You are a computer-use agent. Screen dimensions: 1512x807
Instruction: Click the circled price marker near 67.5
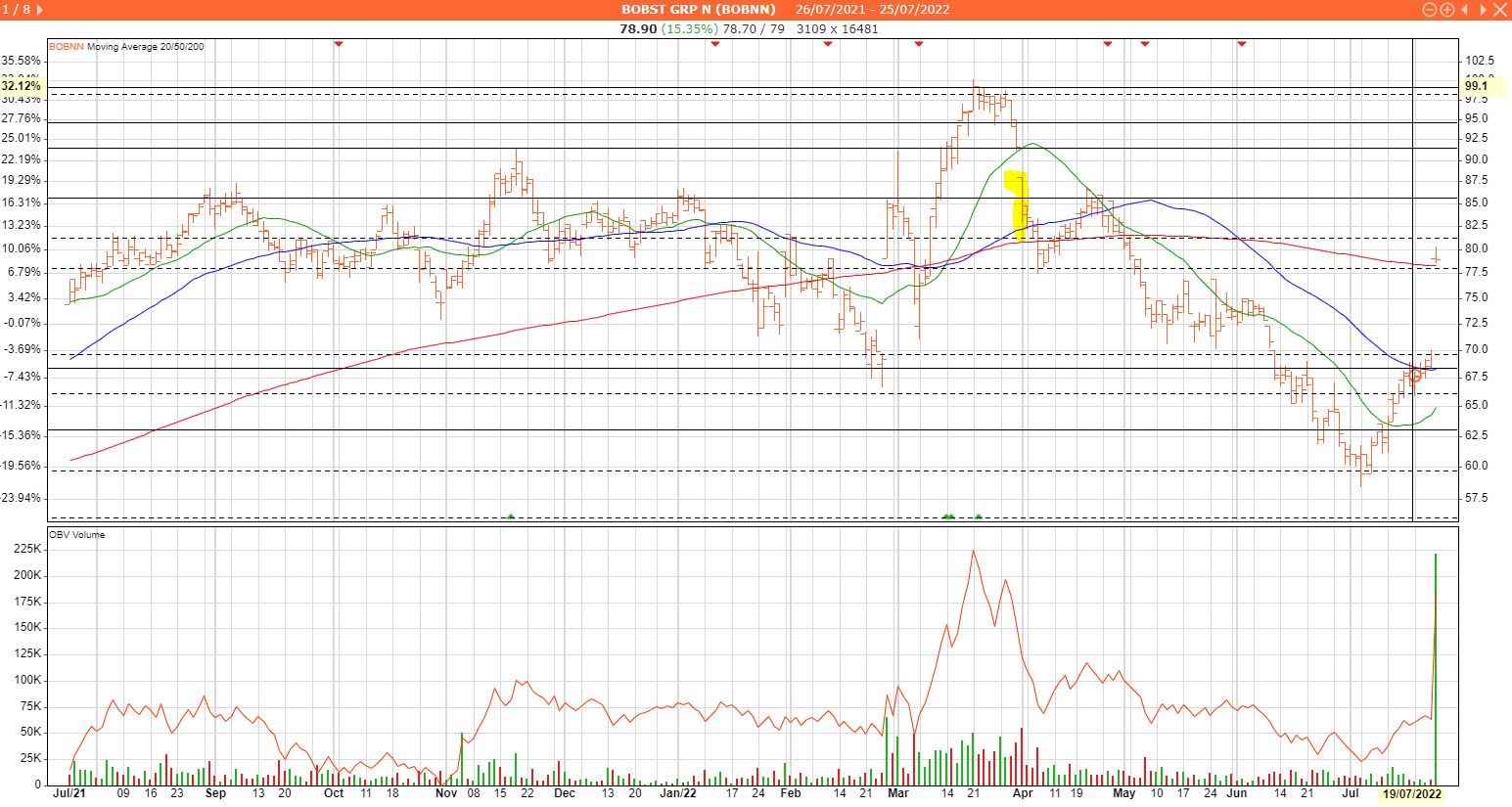coord(1415,376)
